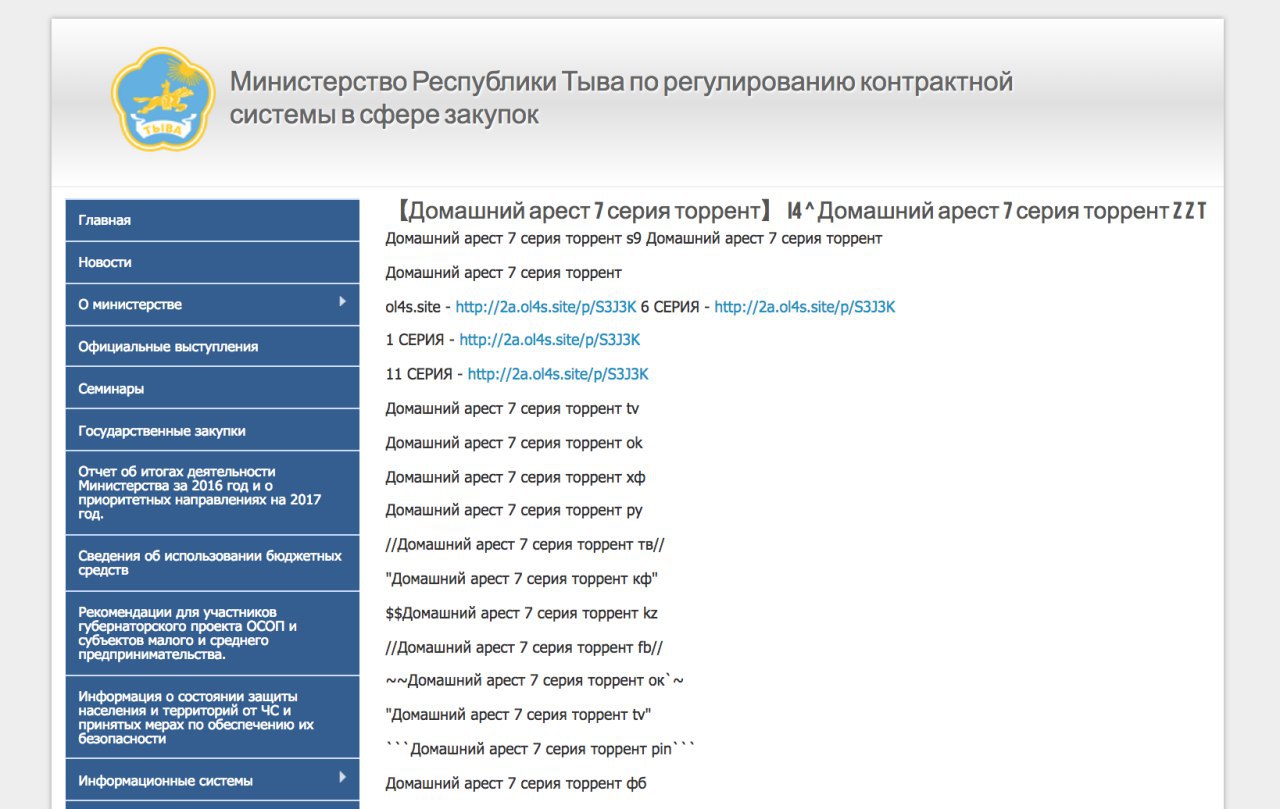Click the ministry name header title
Image resolution: width=1280 pixels, height=809 pixels.
point(621,98)
